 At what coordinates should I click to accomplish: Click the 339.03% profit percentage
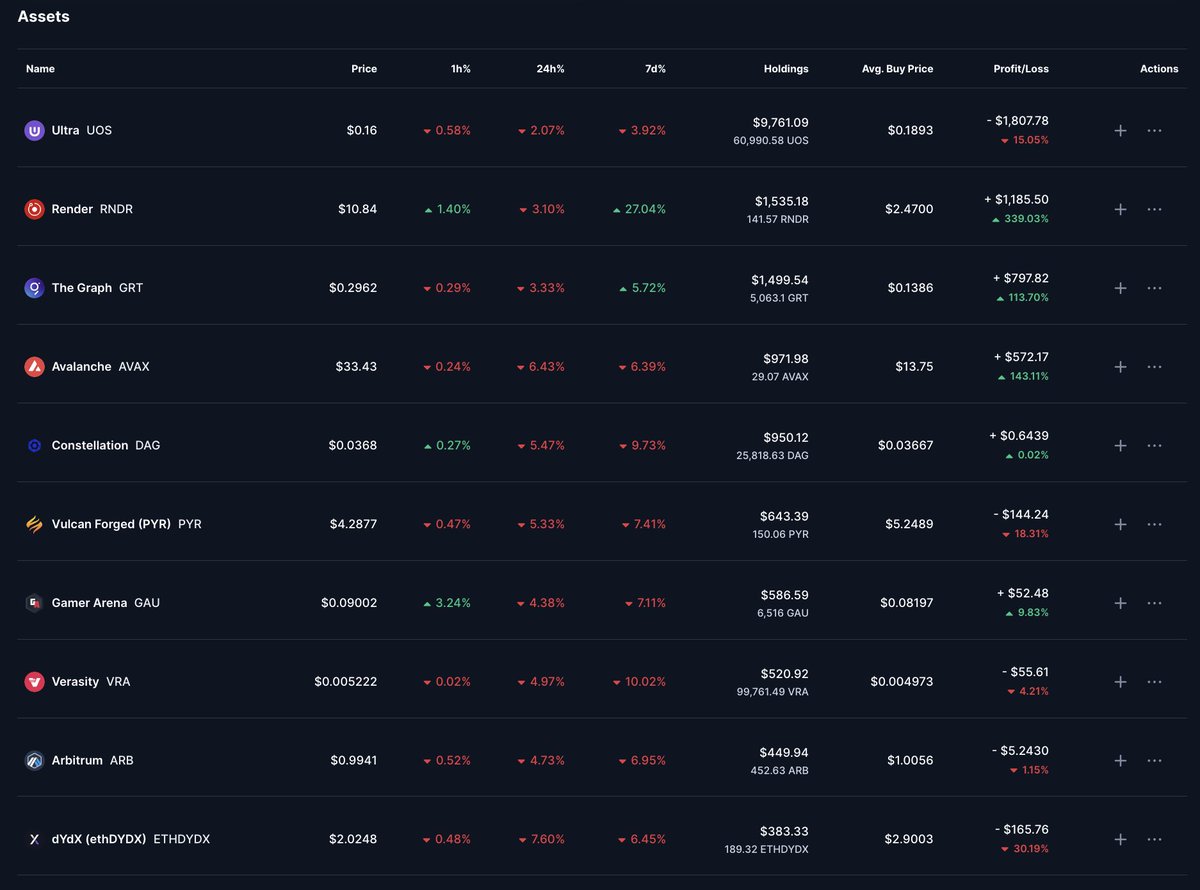click(x=1028, y=219)
